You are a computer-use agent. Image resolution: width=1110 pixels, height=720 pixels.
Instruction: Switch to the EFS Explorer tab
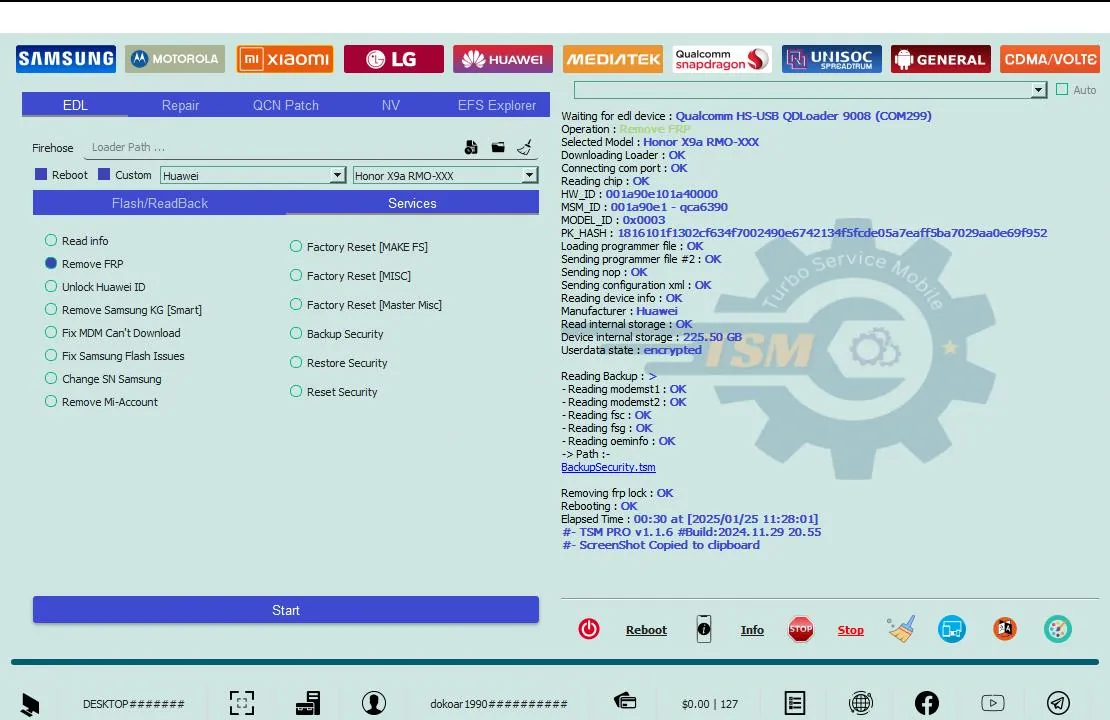coord(497,105)
